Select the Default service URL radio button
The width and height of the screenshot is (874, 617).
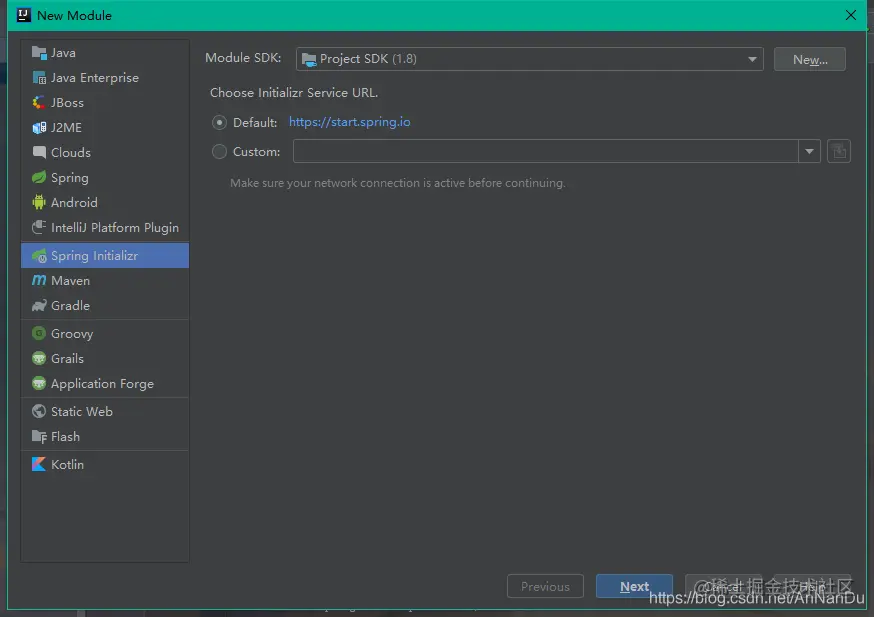tap(220, 123)
